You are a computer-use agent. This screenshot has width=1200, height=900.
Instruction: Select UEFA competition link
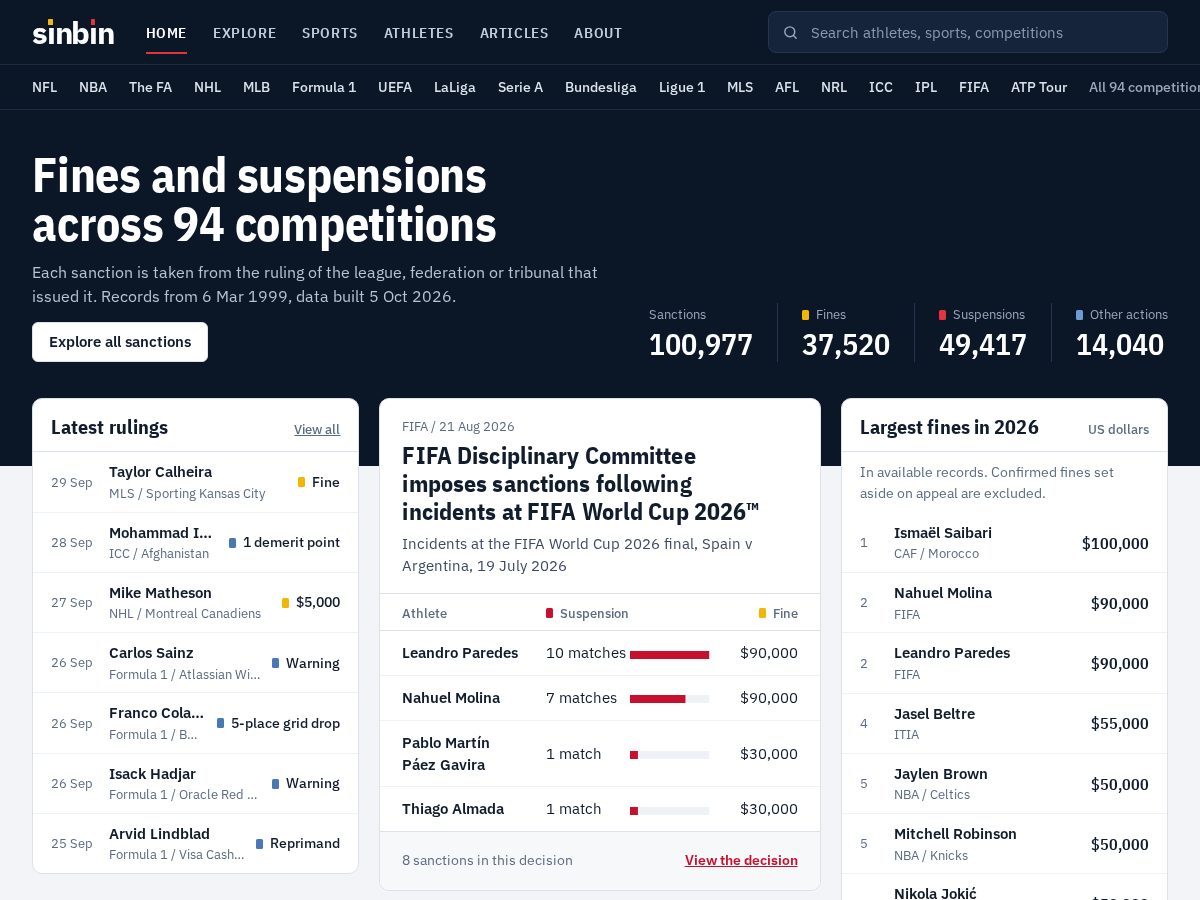[x=395, y=87]
